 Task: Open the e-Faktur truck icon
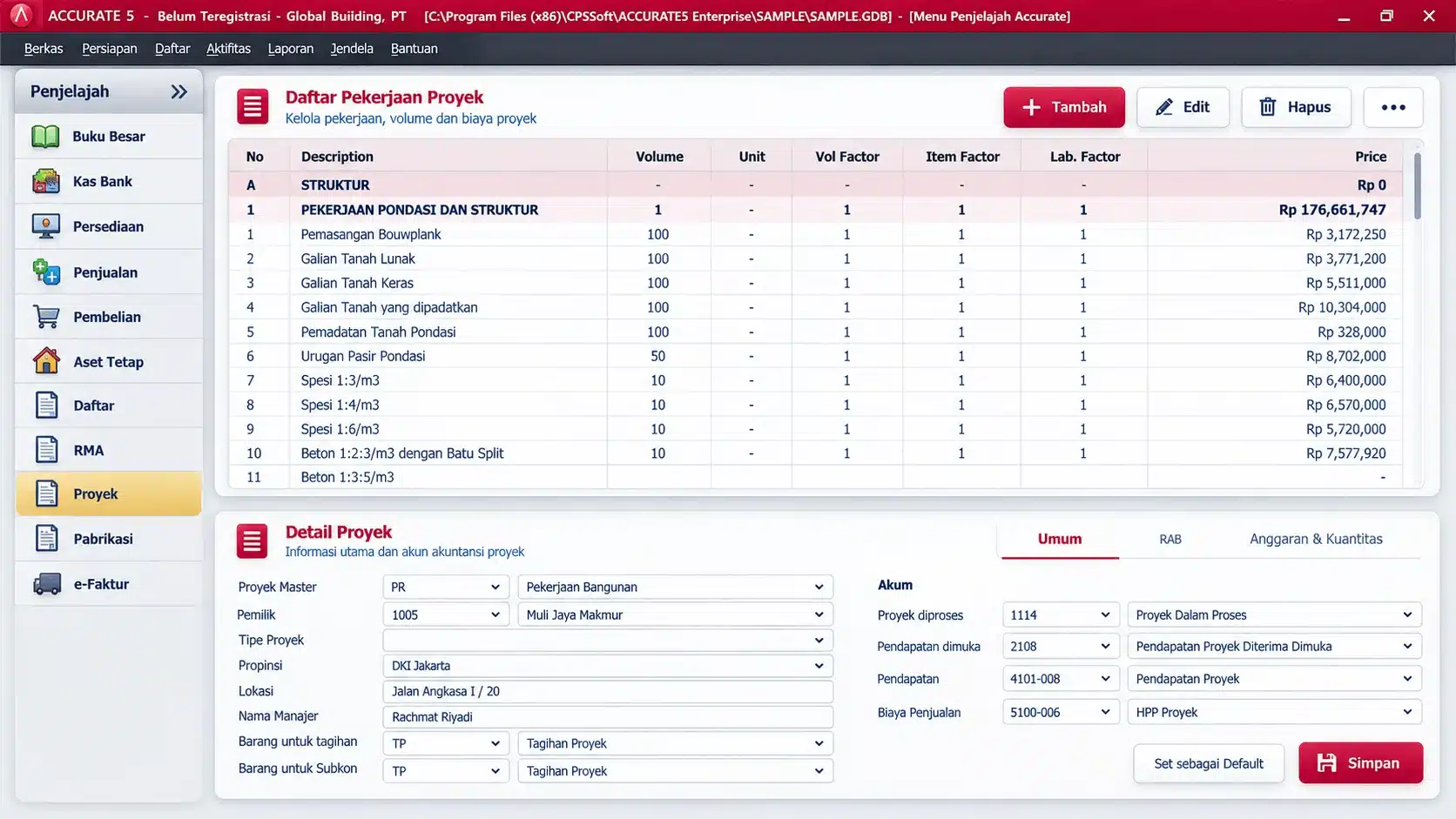45,584
